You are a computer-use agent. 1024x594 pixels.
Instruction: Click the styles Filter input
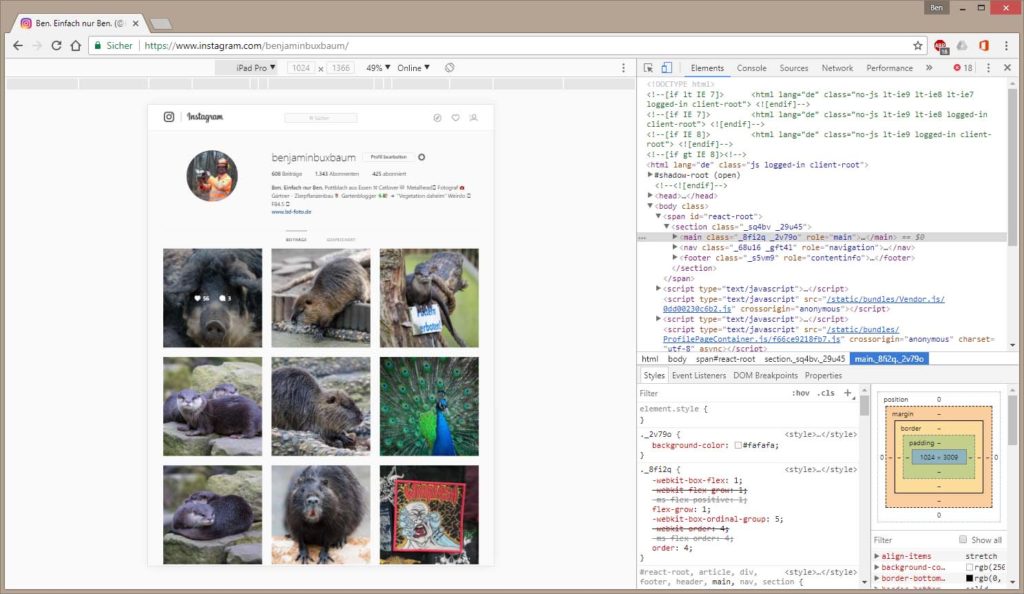point(712,393)
